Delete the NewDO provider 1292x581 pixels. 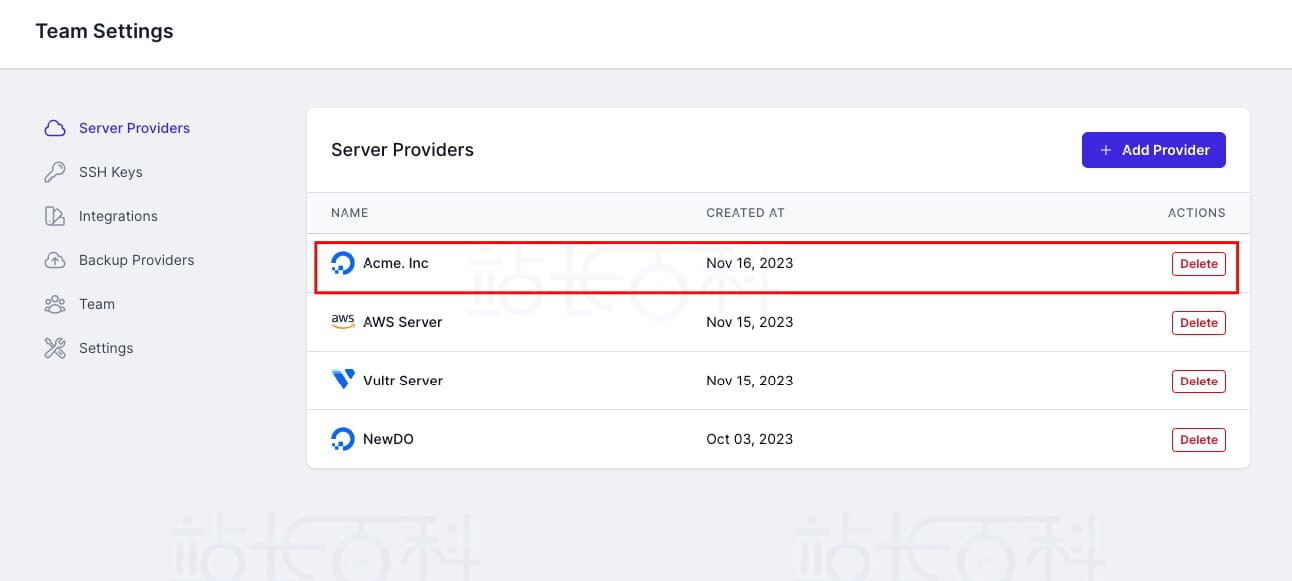(1198, 440)
